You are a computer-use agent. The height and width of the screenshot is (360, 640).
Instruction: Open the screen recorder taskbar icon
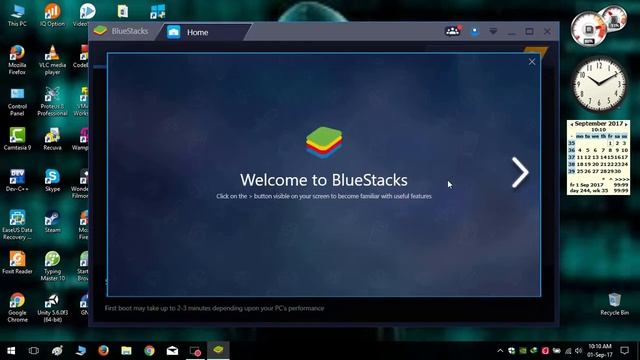tap(195, 351)
